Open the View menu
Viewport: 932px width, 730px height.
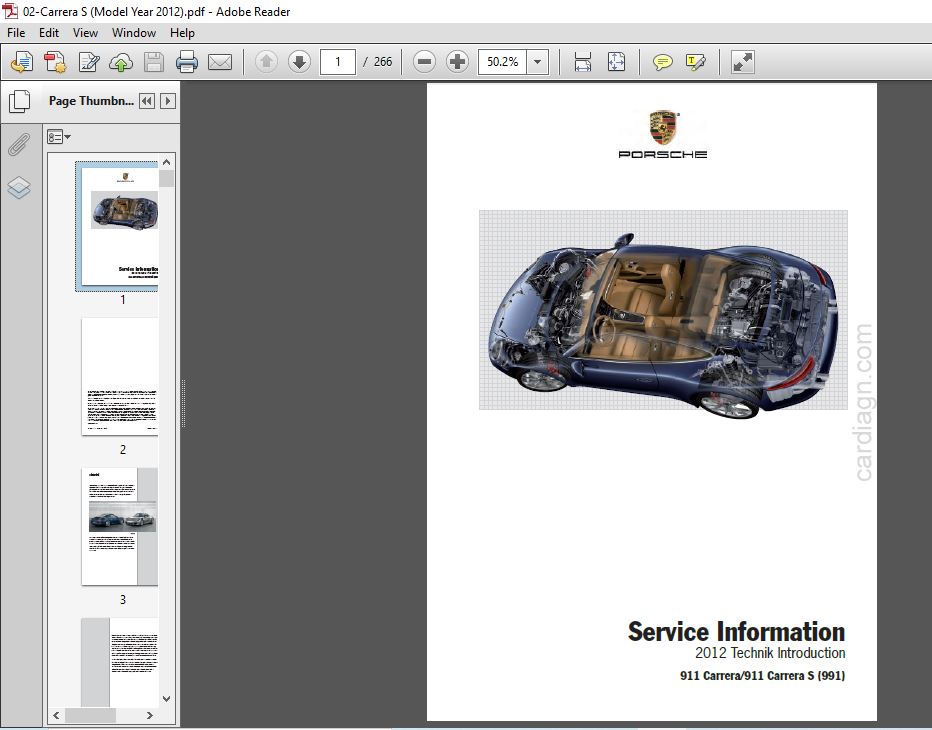[x=85, y=33]
